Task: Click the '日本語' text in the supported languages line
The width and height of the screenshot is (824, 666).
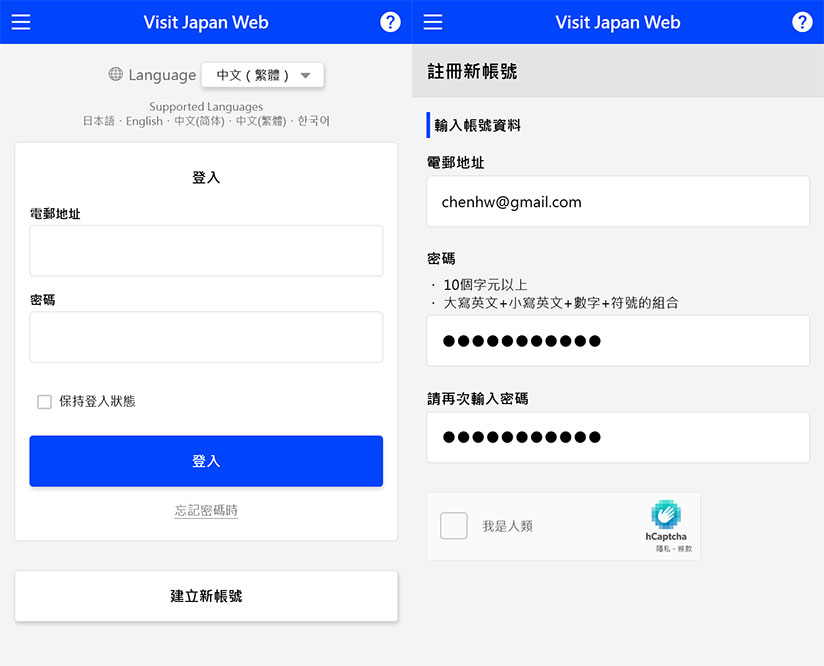Action: point(99,121)
